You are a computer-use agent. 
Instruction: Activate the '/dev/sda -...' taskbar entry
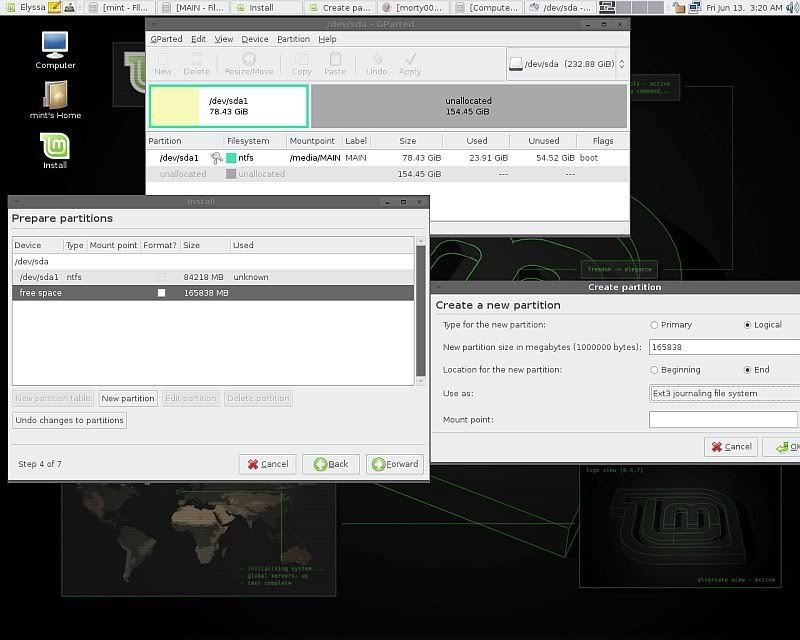point(561,8)
